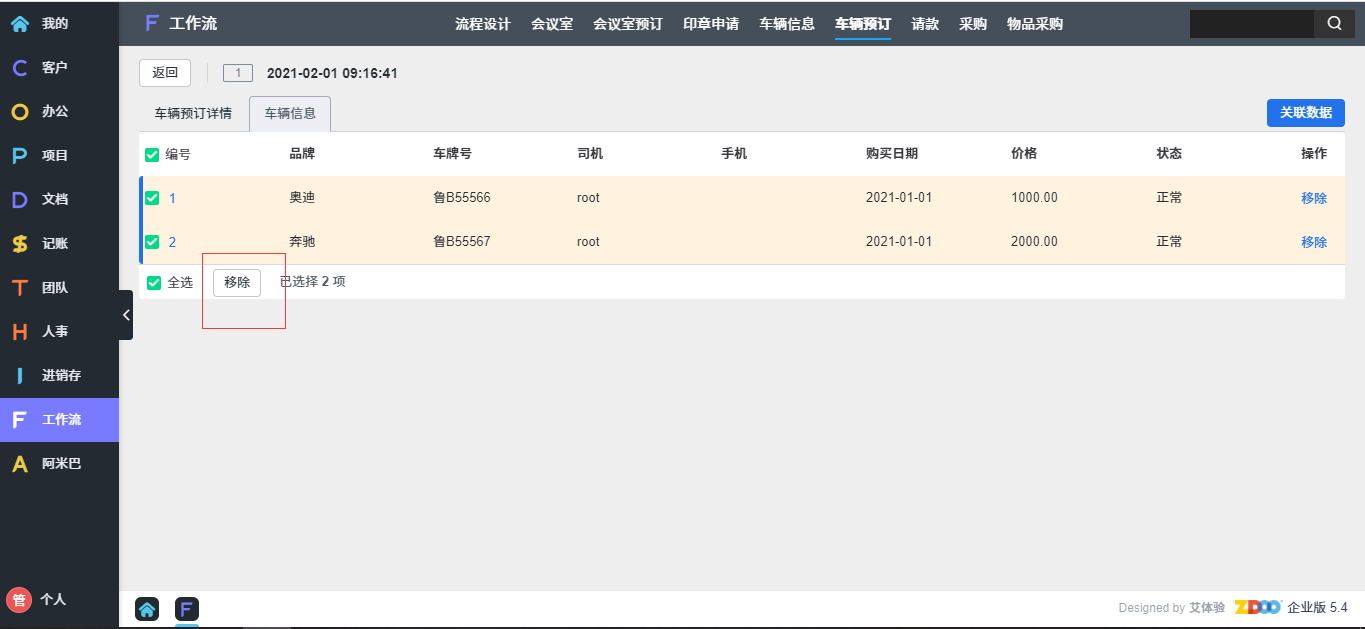Viewport: 1365px width, 629px height.
Task: Click the search magnifier icon
Action: pos(1334,24)
